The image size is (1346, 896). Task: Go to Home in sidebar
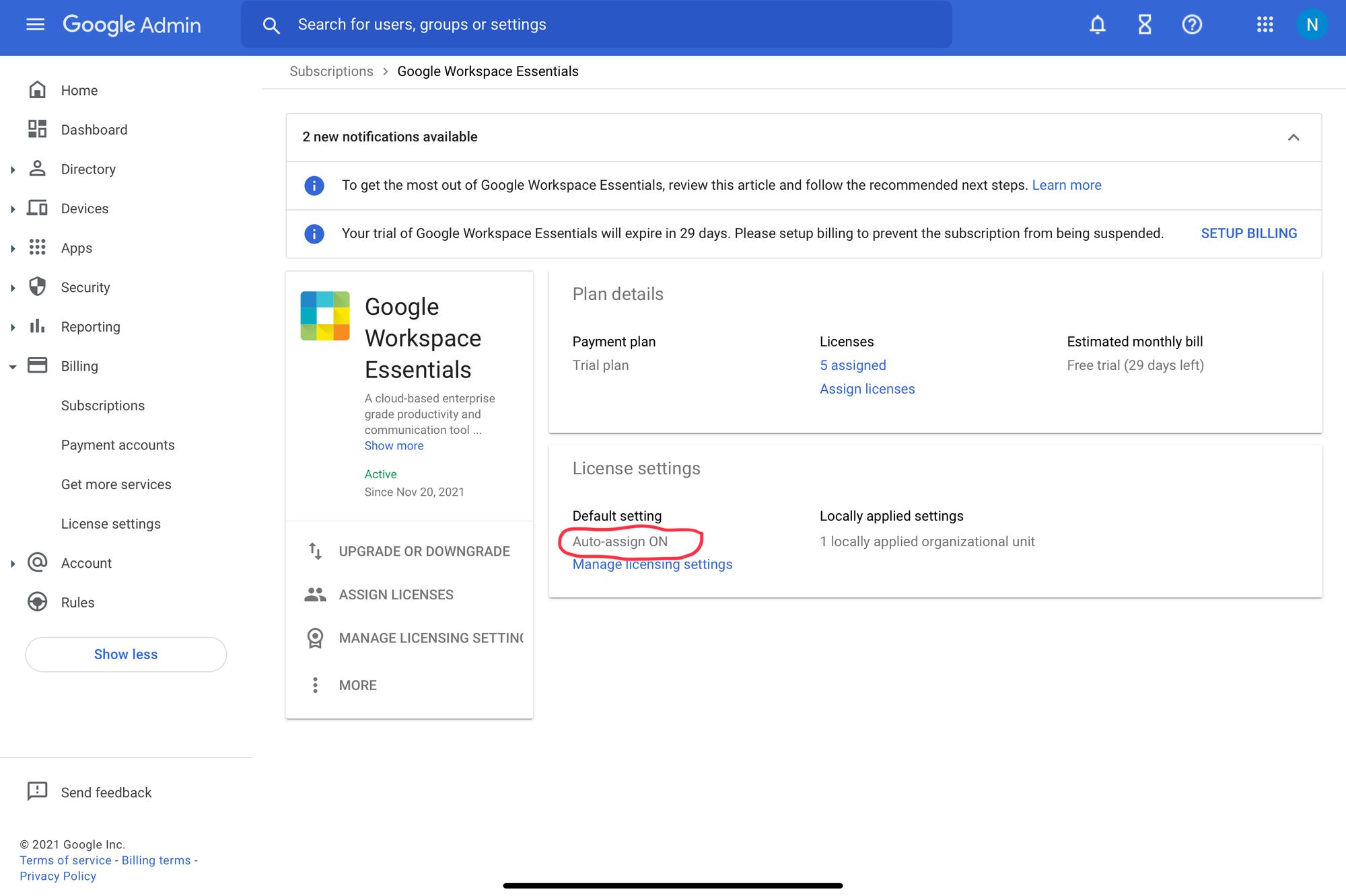79,90
